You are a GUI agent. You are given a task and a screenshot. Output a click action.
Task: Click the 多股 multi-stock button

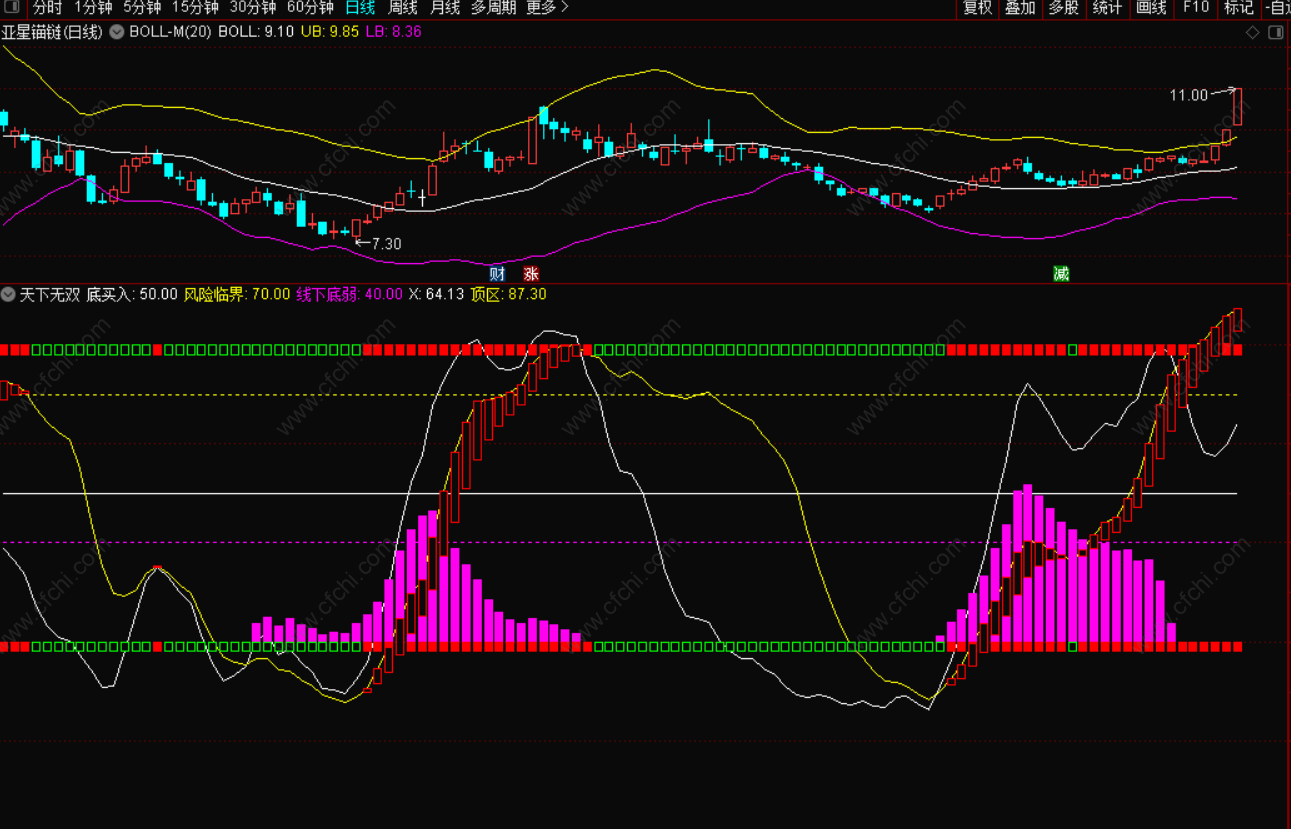point(1064,8)
